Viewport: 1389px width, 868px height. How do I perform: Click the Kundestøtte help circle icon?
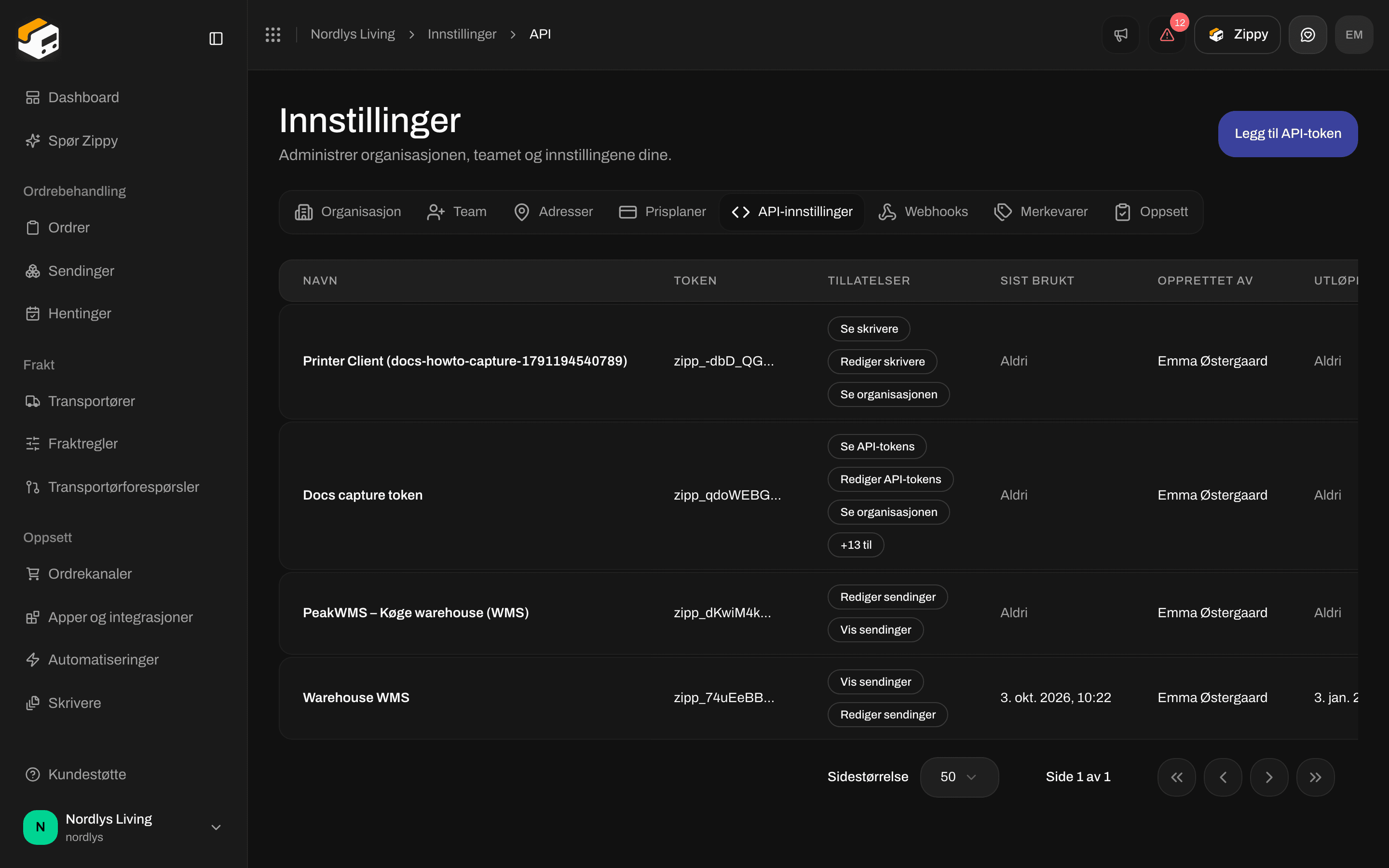(33, 774)
